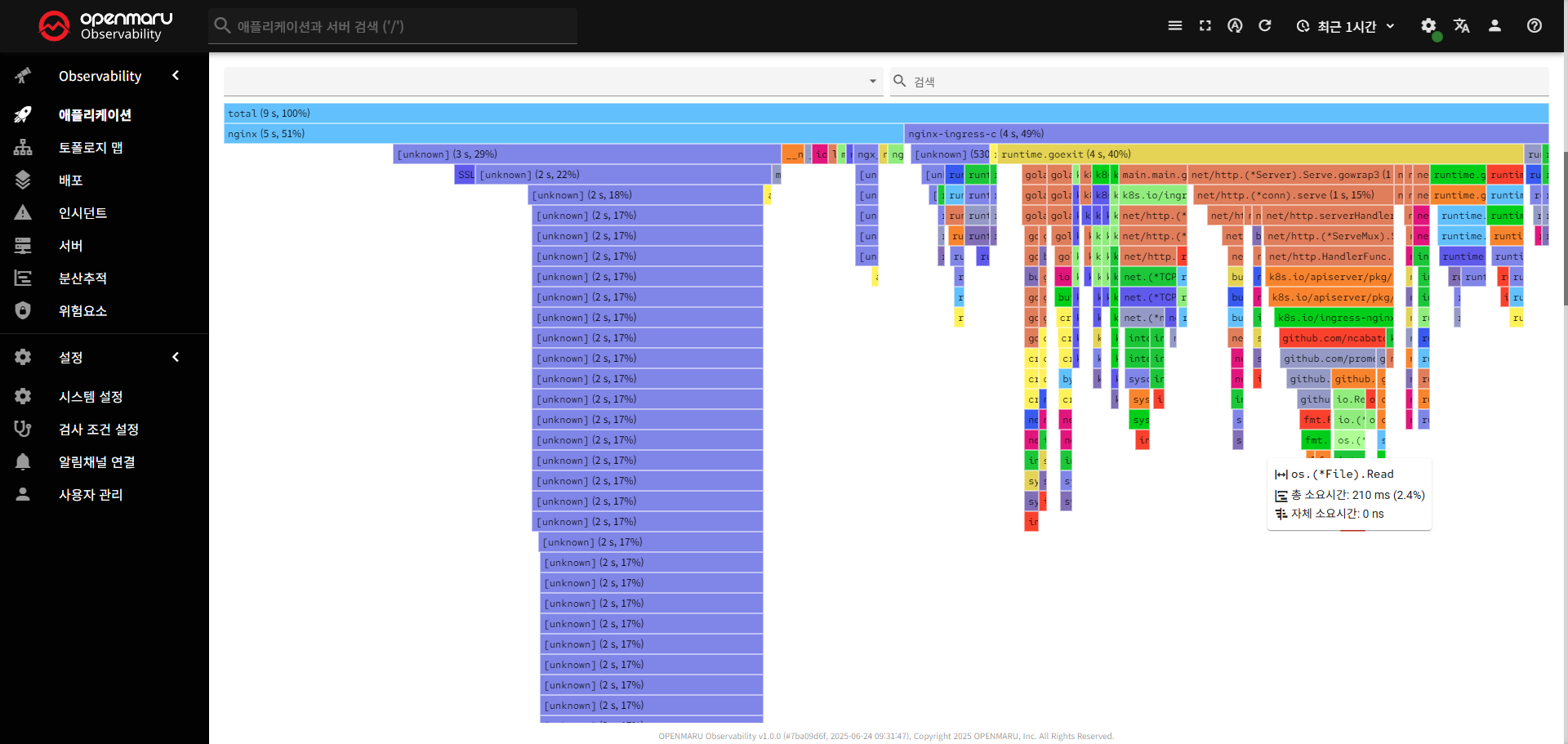This screenshot has width=1568, height=744.
Task: Open the help question mark icon
Action: point(1535,26)
